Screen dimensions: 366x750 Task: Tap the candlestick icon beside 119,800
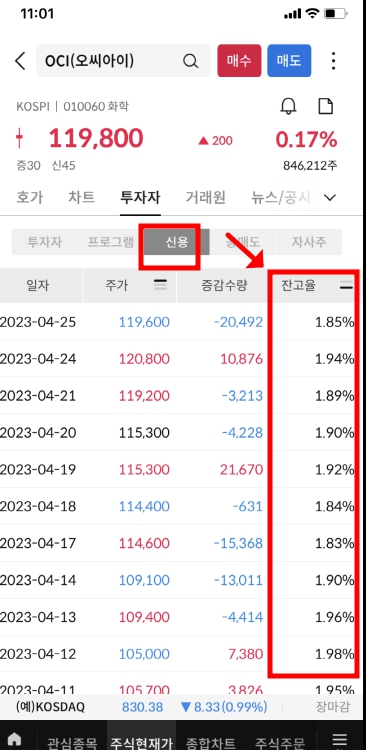coord(20,138)
